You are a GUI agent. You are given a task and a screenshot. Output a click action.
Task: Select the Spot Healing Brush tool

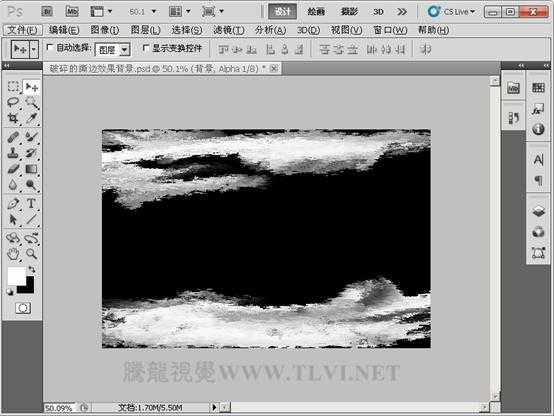click(x=13, y=137)
